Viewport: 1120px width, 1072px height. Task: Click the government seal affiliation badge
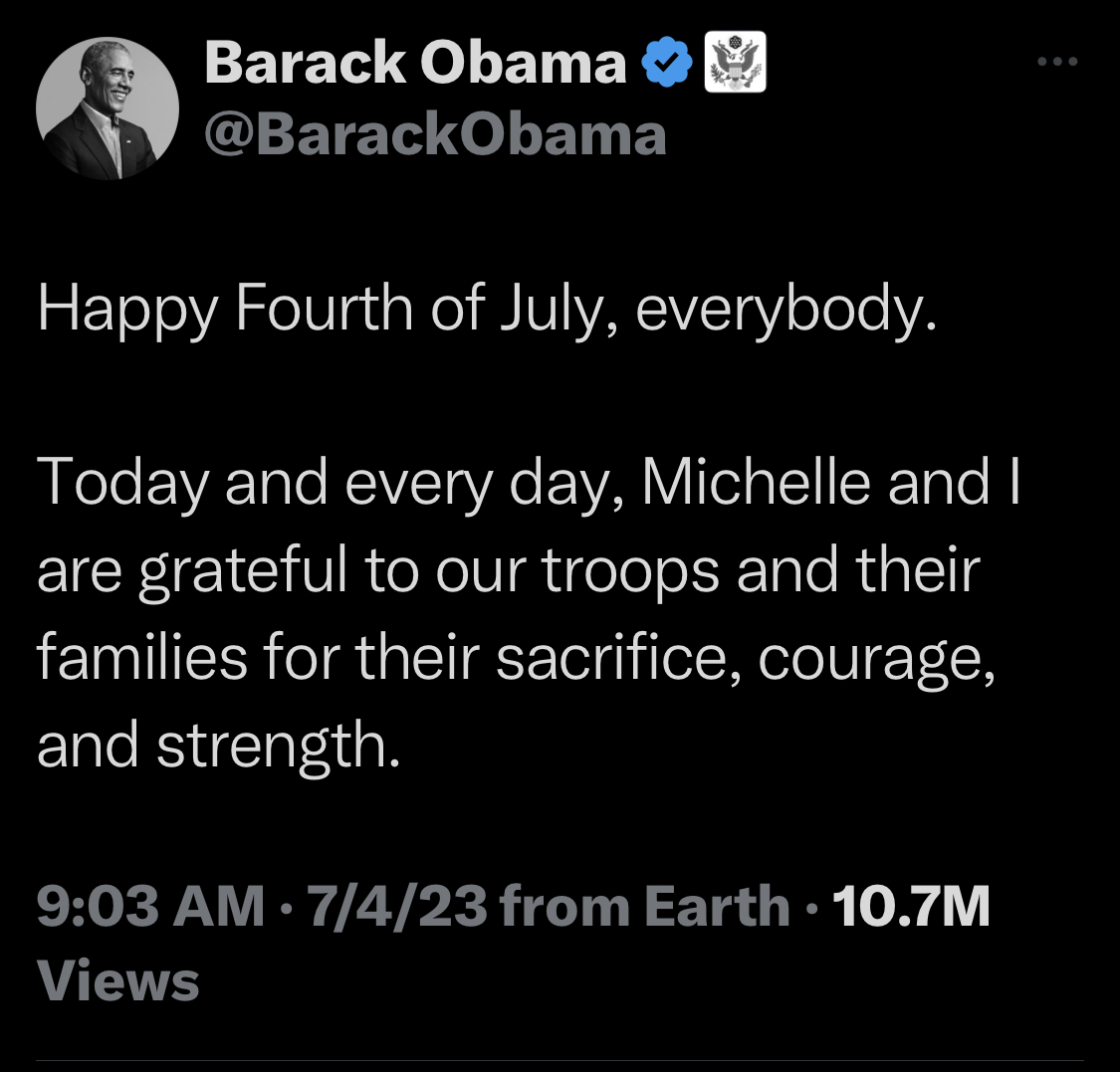(x=735, y=63)
